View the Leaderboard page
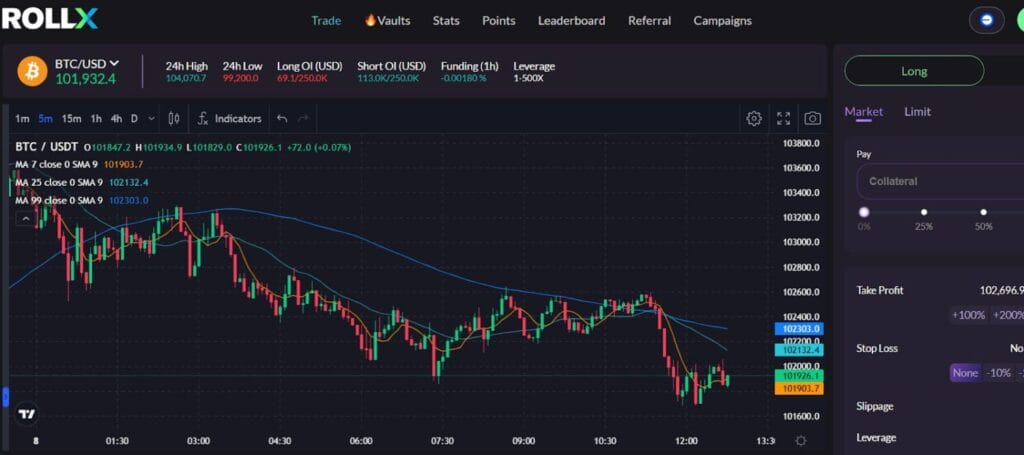 (x=571, y=21)
